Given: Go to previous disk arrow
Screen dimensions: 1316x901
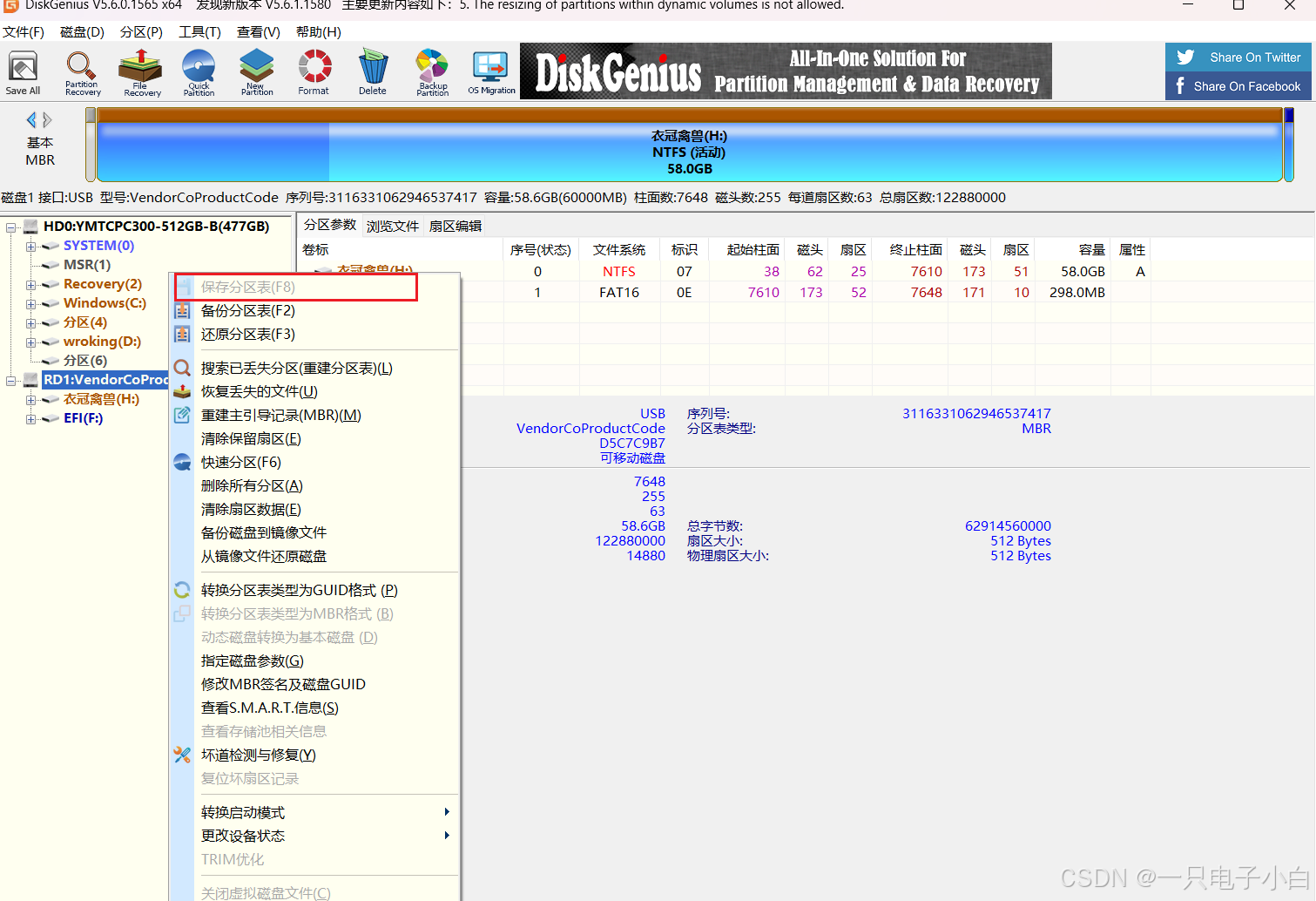Looking at the screenshot, I should point(31,119).
